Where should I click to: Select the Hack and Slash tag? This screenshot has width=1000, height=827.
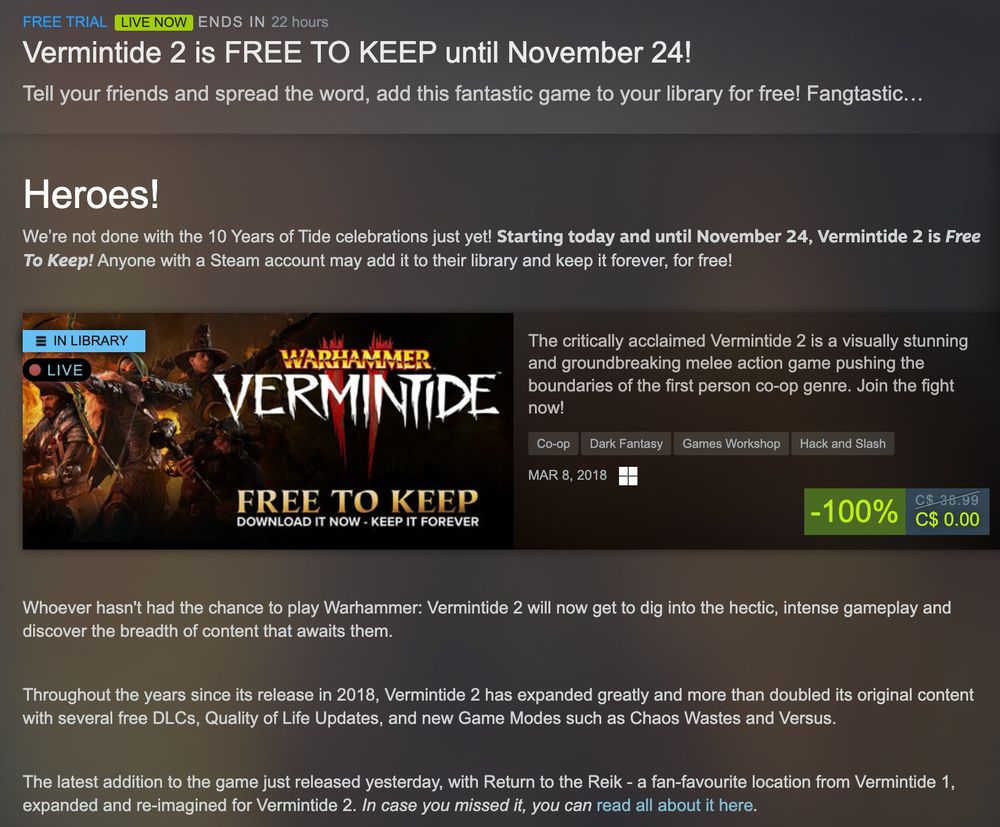(842, 444)
